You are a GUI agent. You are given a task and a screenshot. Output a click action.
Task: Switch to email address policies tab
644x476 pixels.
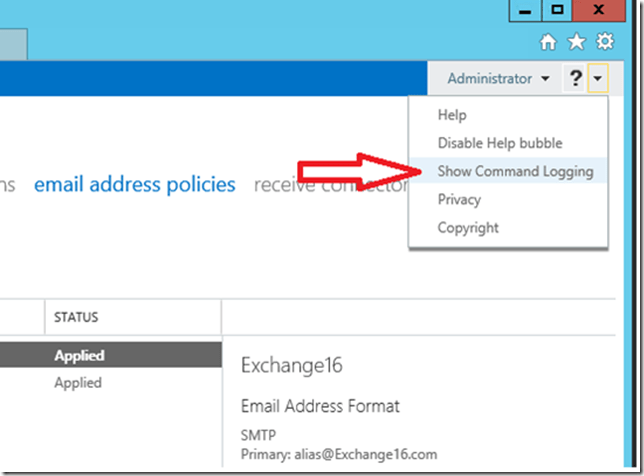[135, 184]
